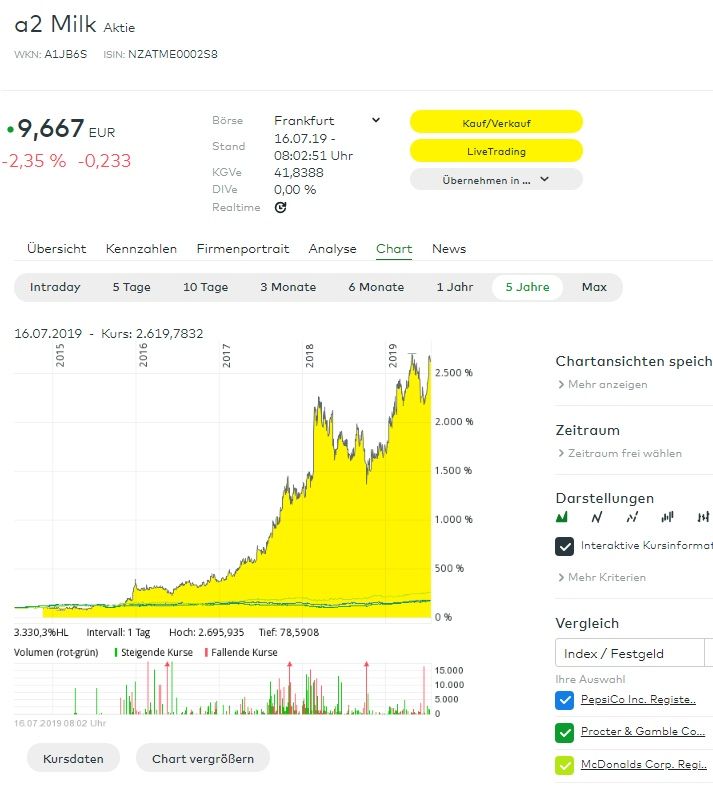Screen dimensions: 713x791
Task: Select the 6 Monate time range
Action: click(376, 287)
